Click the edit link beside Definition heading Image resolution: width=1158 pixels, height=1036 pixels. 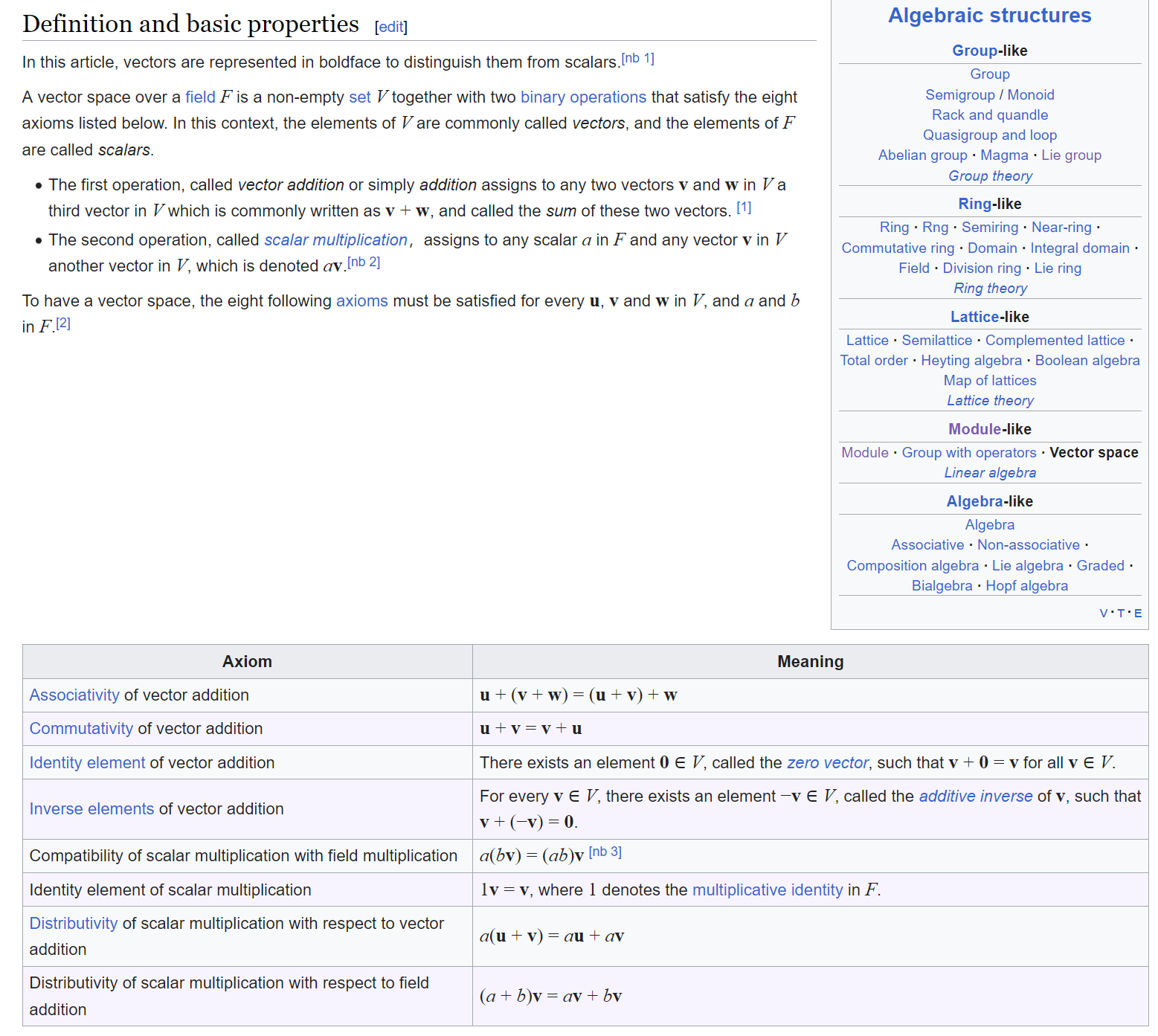391,27
